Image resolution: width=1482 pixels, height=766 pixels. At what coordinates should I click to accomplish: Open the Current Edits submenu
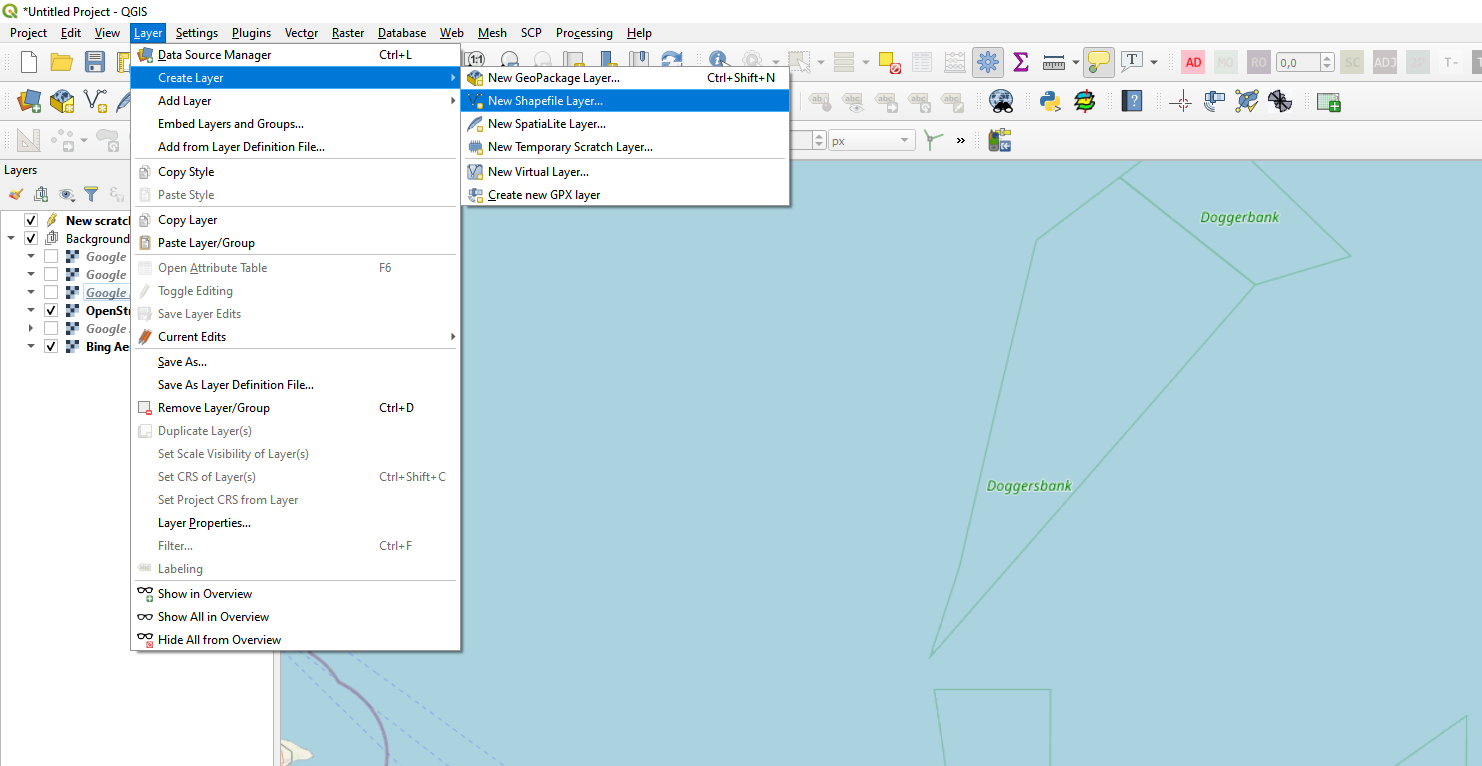(x=295, y=337)
